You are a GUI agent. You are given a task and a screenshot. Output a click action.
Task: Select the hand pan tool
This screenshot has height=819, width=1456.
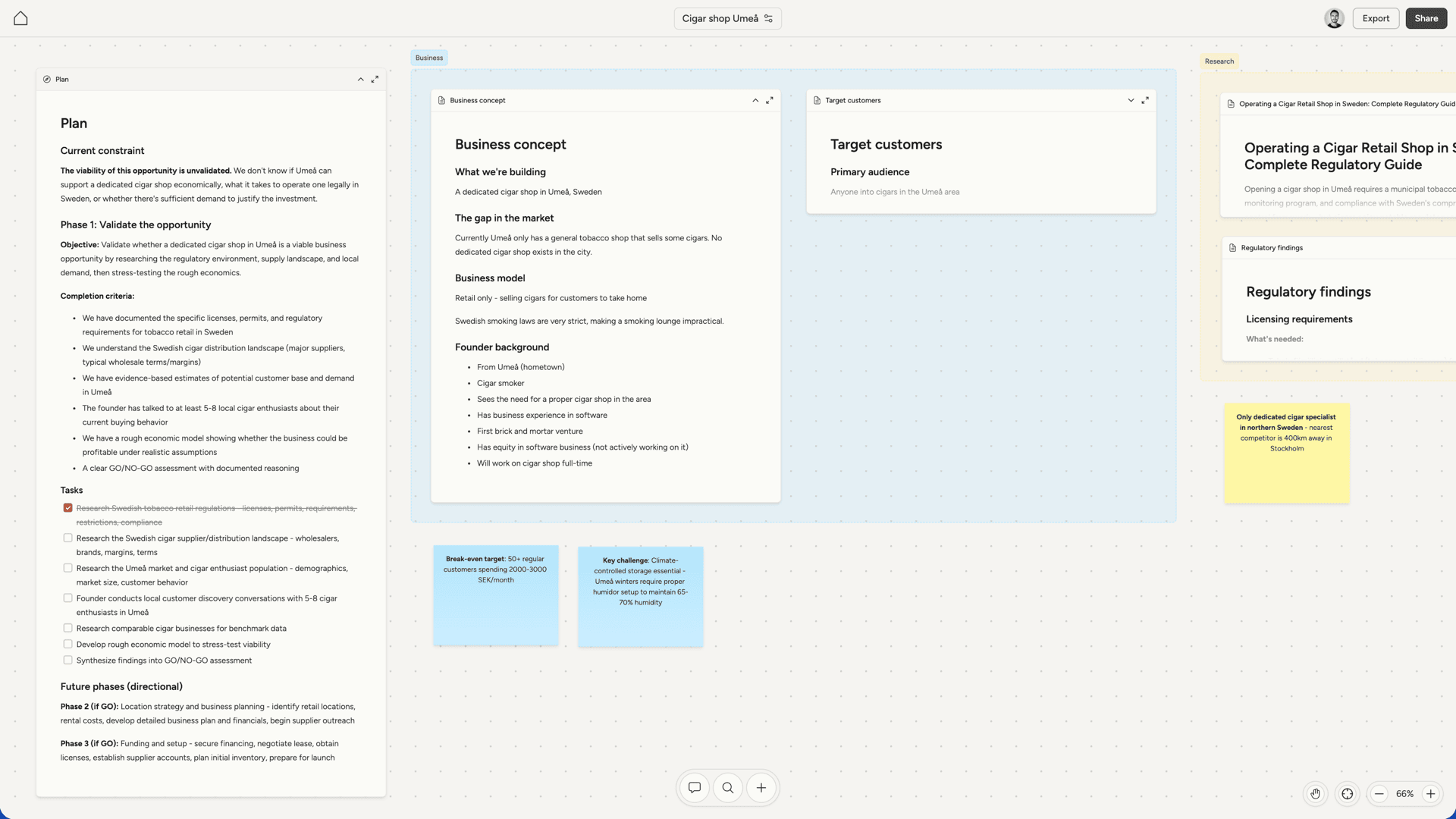(1316, 794)
